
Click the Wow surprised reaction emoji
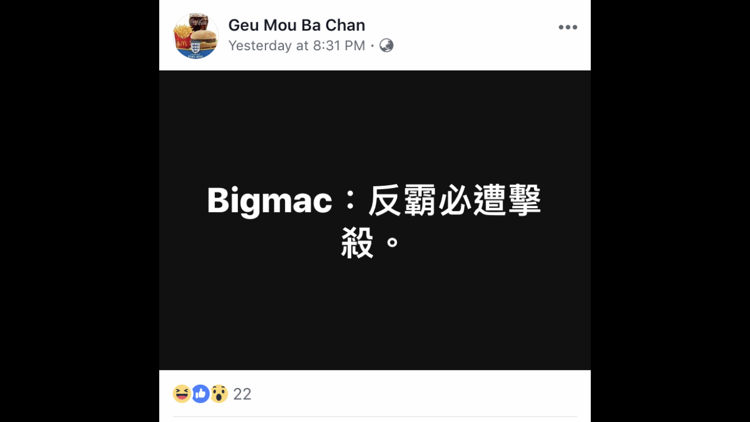pyautogui.click(x=219, y=394)
